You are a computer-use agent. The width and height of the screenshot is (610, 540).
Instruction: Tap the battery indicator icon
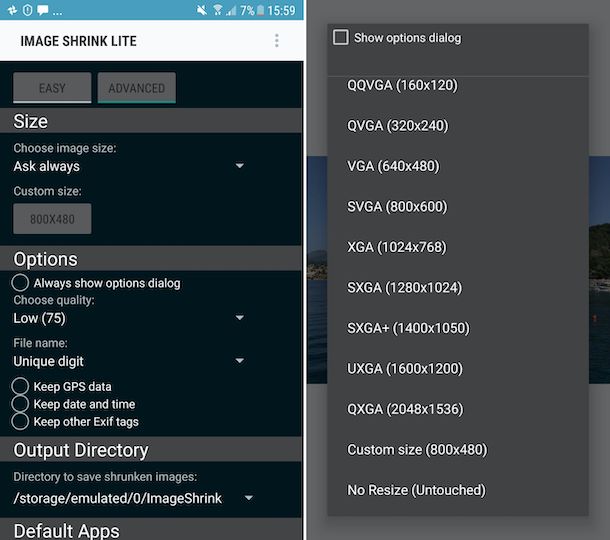click(x=260, y=10)
